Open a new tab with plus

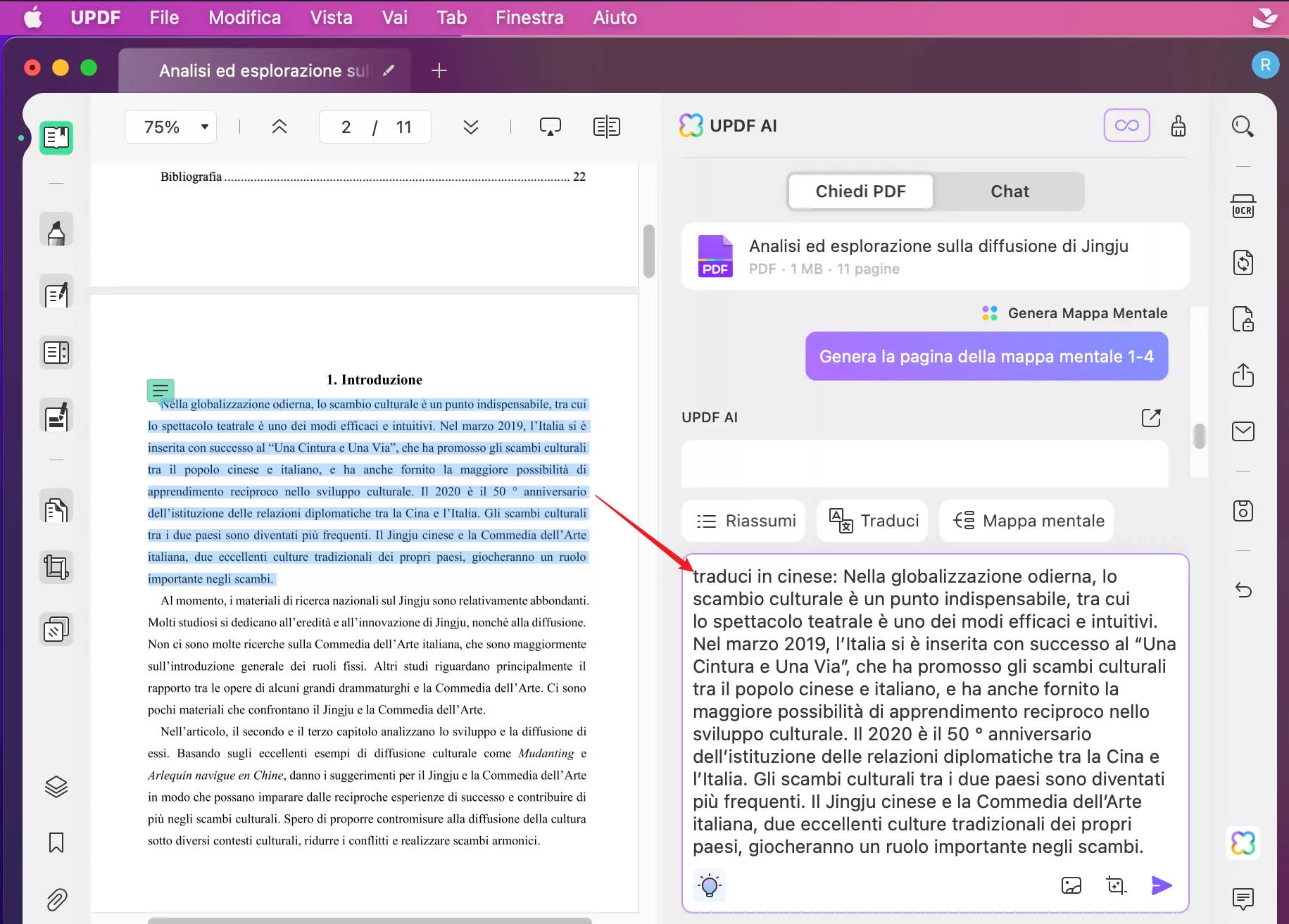coord(439,70)
